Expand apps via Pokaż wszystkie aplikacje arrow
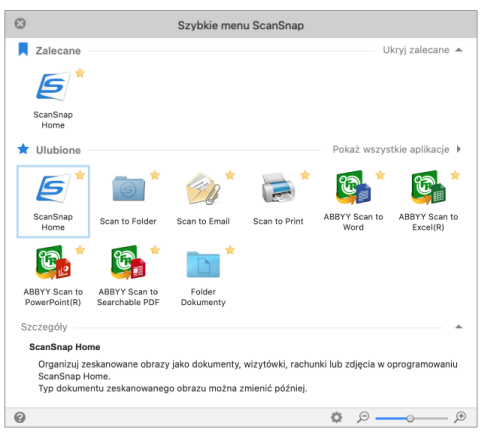481x438 pixels. (459, 149)
